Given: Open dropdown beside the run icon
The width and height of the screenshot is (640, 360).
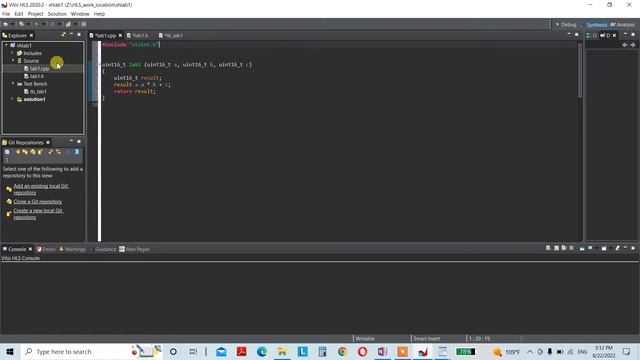Looking at the screenshot, I should click(x=43, y=24).
